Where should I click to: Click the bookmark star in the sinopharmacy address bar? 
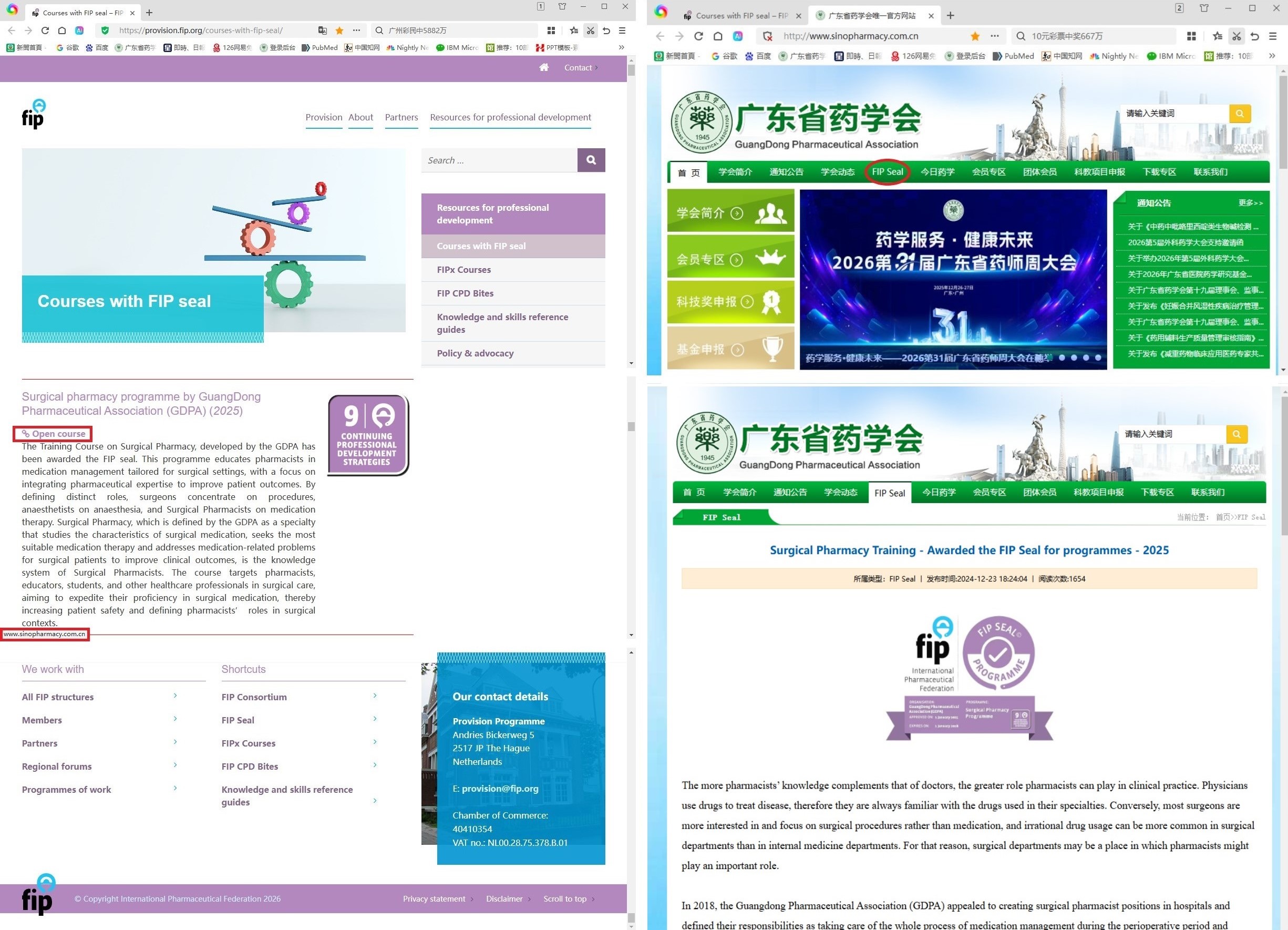tap(974, 36)
